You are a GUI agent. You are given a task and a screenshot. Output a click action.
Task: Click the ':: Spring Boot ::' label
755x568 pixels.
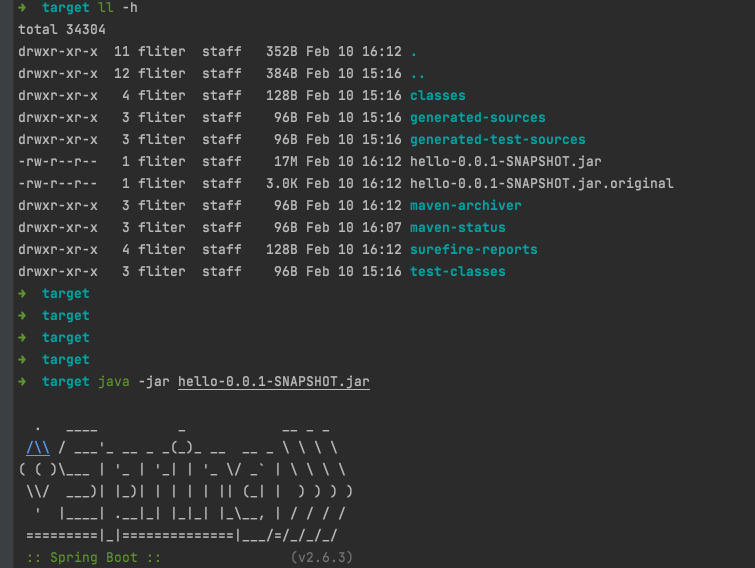tap(93, 557)
